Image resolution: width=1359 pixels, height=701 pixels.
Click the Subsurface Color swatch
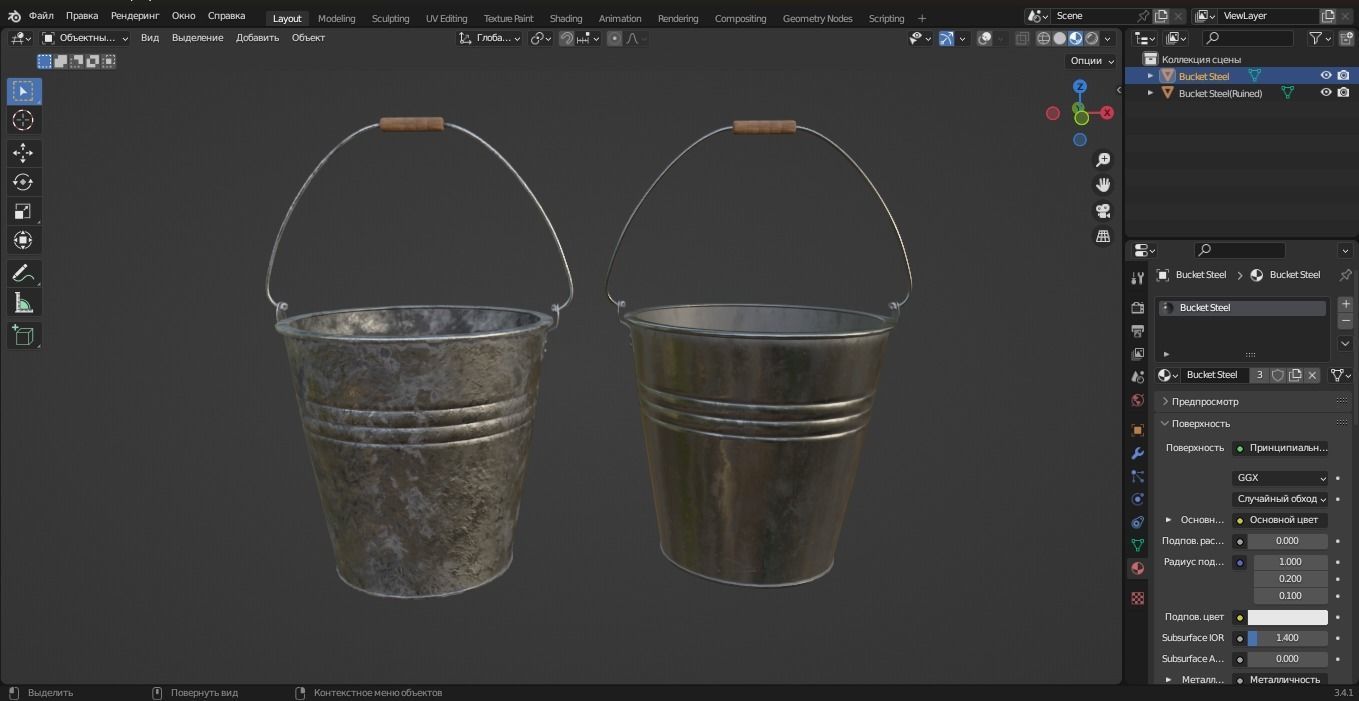tap(1288, 617)
